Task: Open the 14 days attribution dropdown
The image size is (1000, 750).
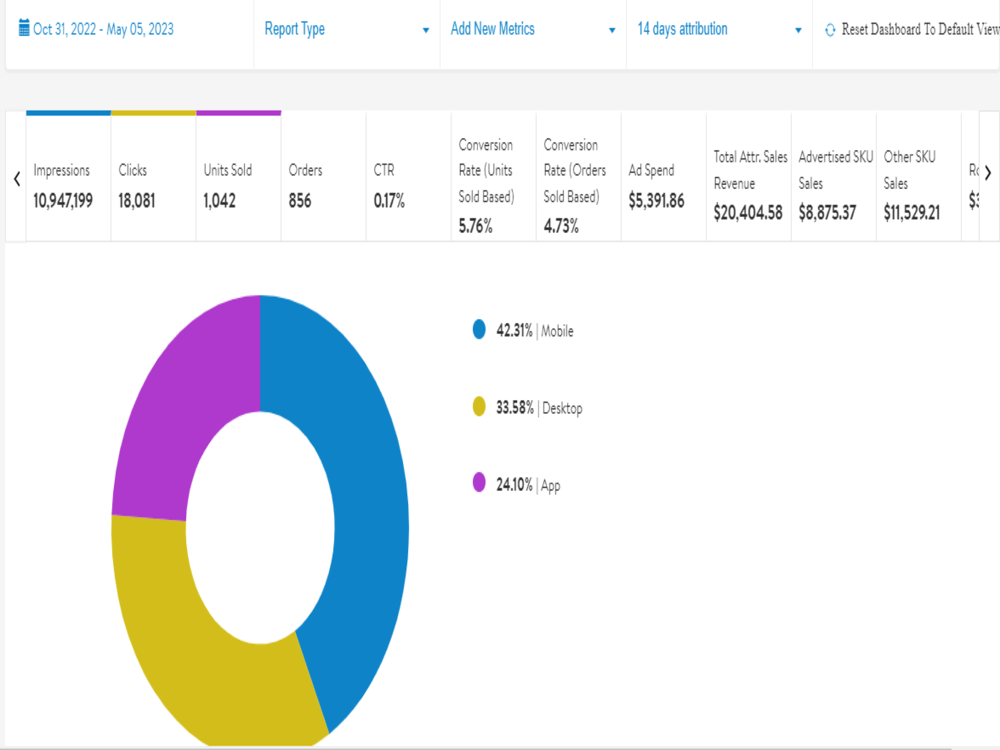Action: coord(719,29)
